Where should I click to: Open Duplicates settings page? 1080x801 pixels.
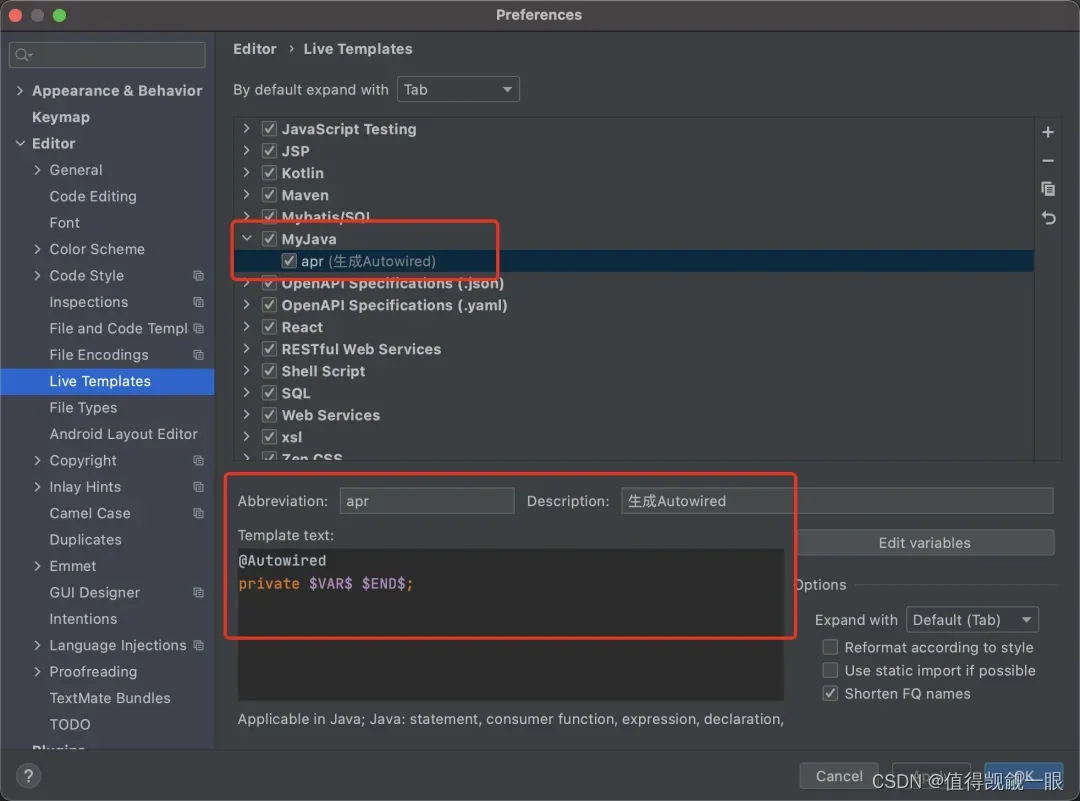tap(85, 539)
